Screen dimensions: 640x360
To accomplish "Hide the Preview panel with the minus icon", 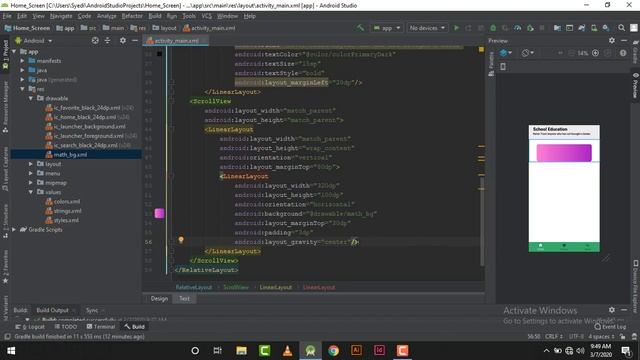I will (x=624, y=40).
